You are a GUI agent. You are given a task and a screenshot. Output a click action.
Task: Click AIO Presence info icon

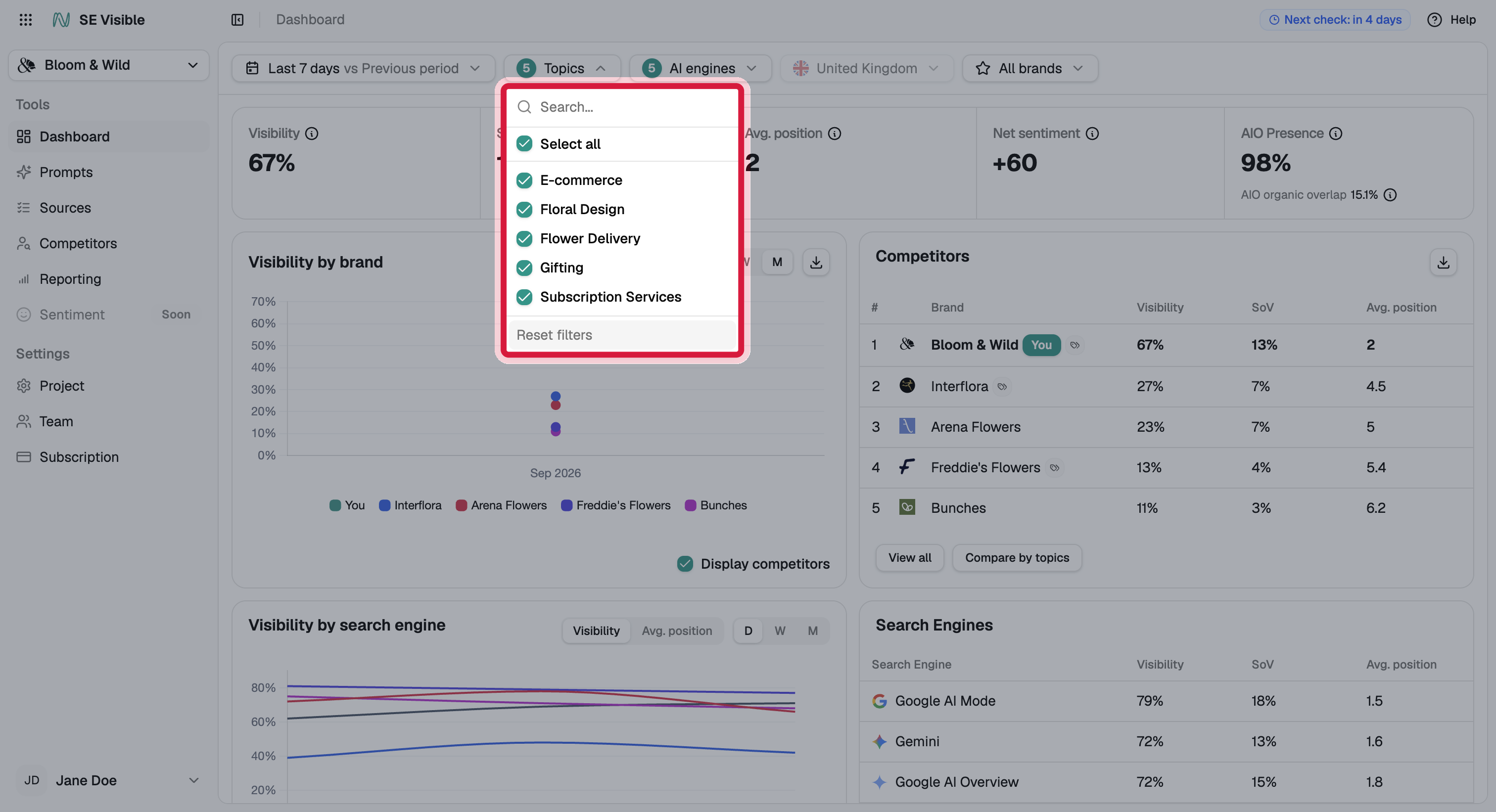tap(1336, 134)
